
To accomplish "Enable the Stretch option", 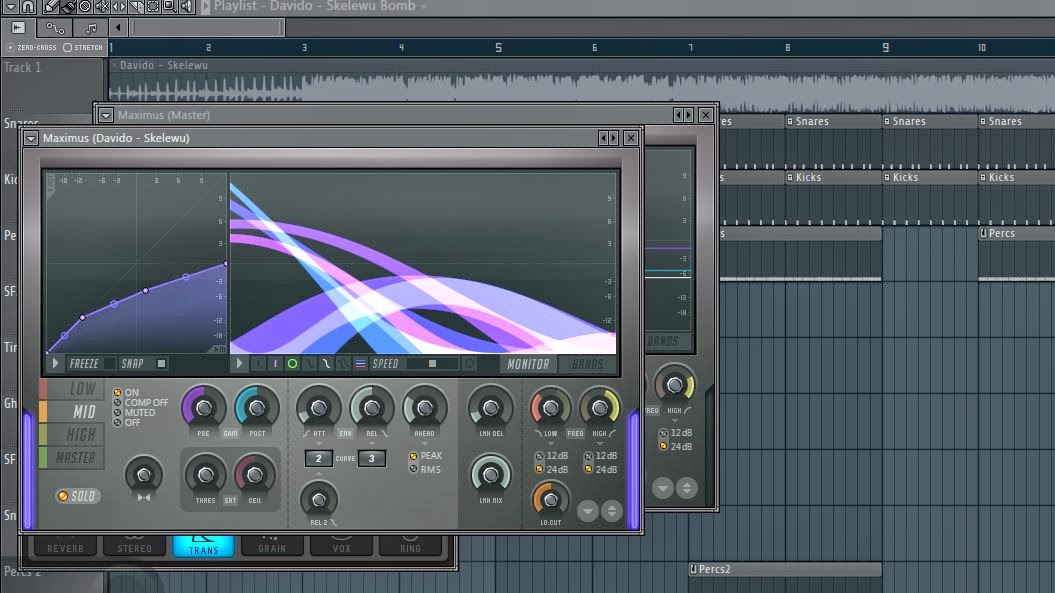I will [83, 48].
